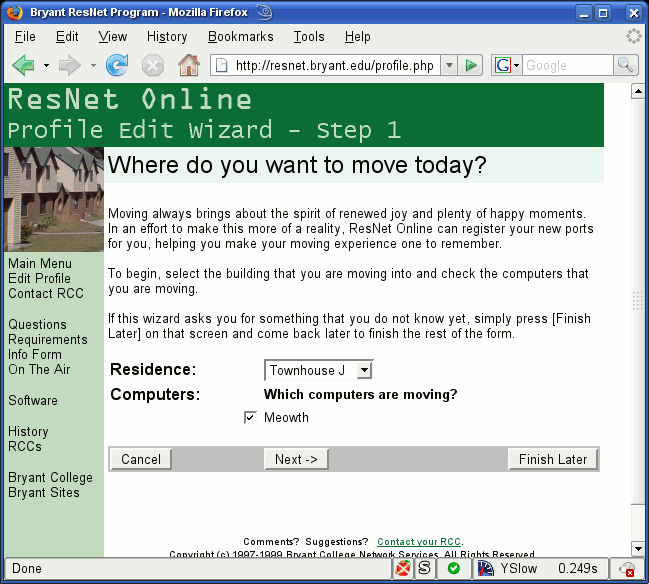Click the search magnifier icon
The image size is (649, 584).
pyautogui.click(x=625, y=65)
